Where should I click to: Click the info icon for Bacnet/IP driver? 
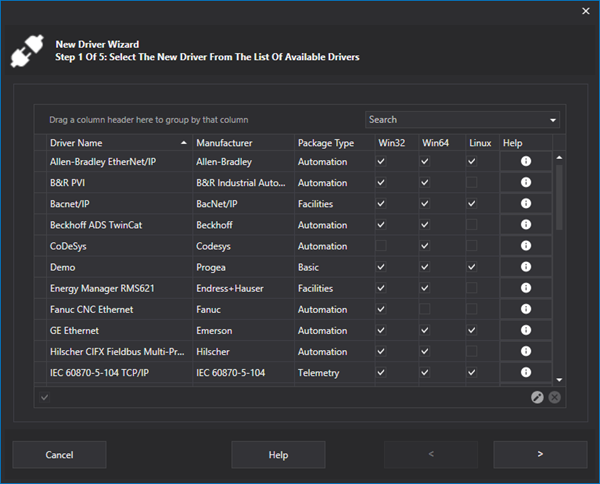pos(525,204)
